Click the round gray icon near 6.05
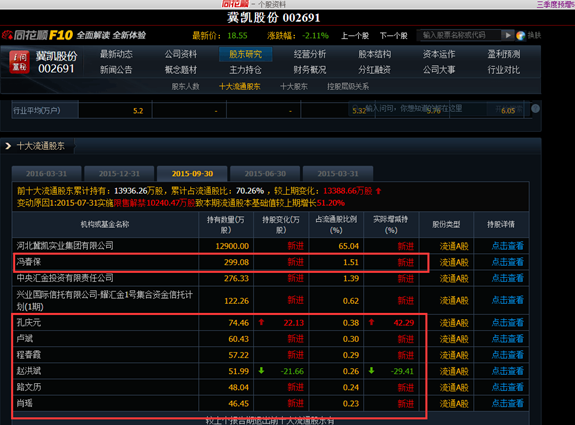The width and height of the screenshot is (575, 425). click(x=535, y=109)
